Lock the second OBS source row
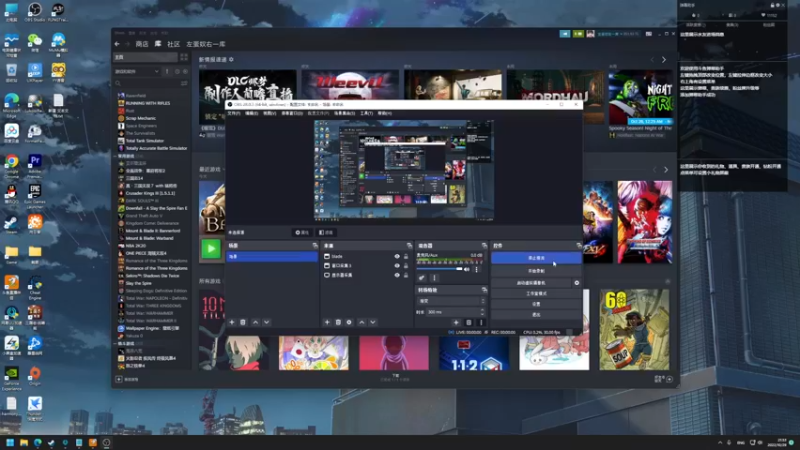The image size is (800, 450). (x=406, y=266)
